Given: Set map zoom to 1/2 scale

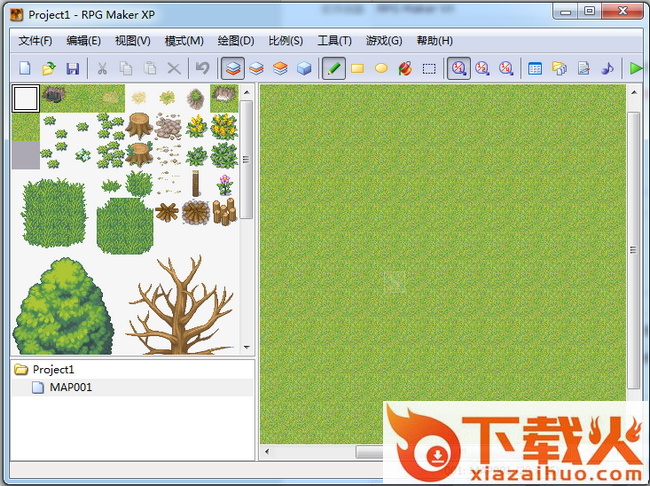Looking at the screenshot, I should coord(483,68).
